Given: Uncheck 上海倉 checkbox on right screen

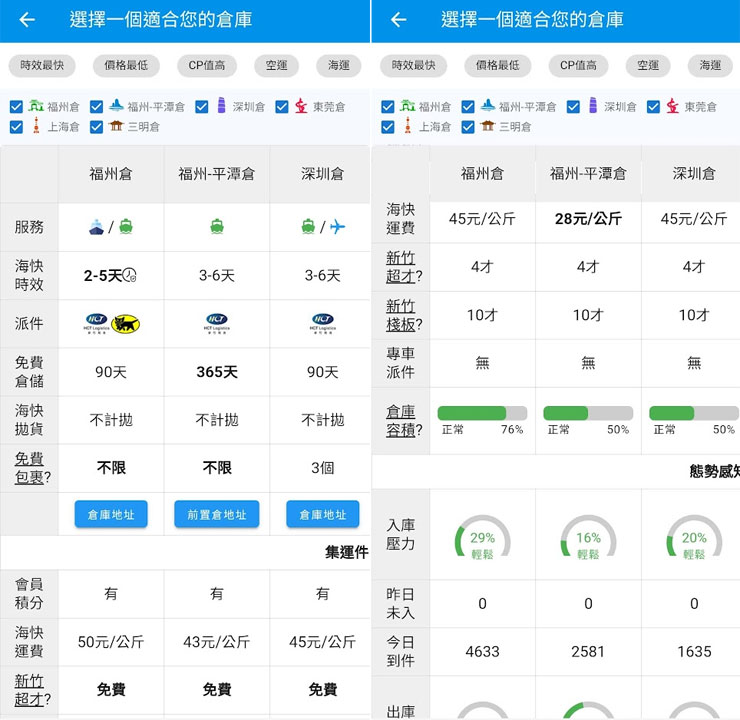Looking at the screenshot, I should (387, 127).
